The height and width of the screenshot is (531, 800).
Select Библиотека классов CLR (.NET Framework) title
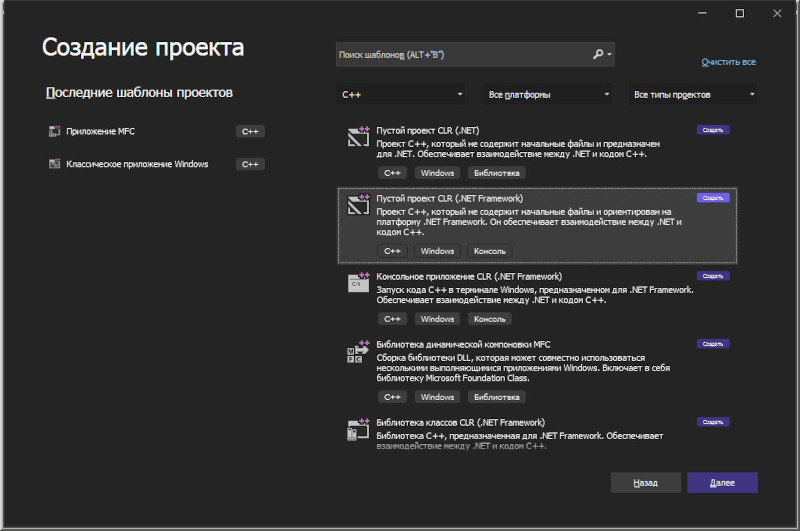click(x=460, y=422)
